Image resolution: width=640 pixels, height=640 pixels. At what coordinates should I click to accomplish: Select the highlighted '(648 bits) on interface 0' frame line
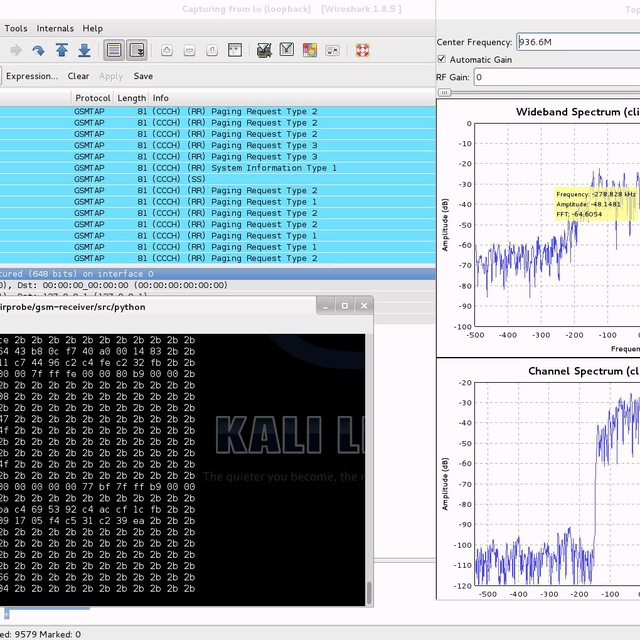(x=217, y=274)
